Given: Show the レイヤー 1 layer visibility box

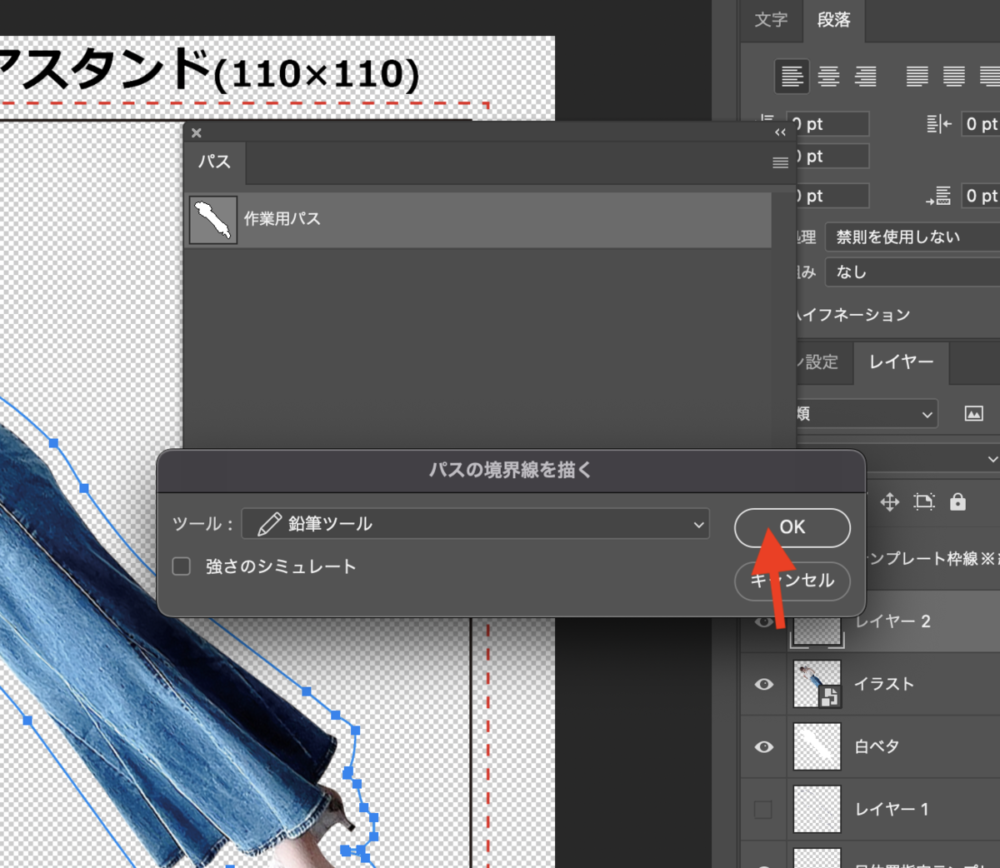Looking at the screenshot, I should pos(765,808).
